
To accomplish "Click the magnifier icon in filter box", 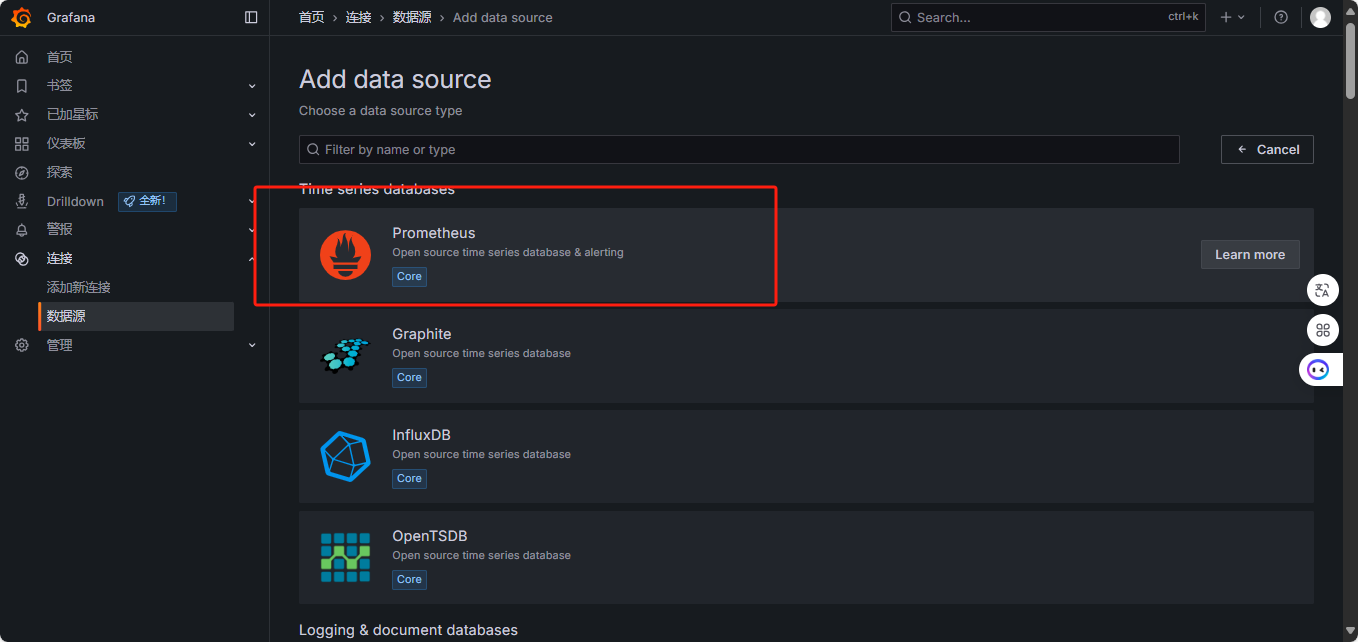I will [x=313, y=149].
